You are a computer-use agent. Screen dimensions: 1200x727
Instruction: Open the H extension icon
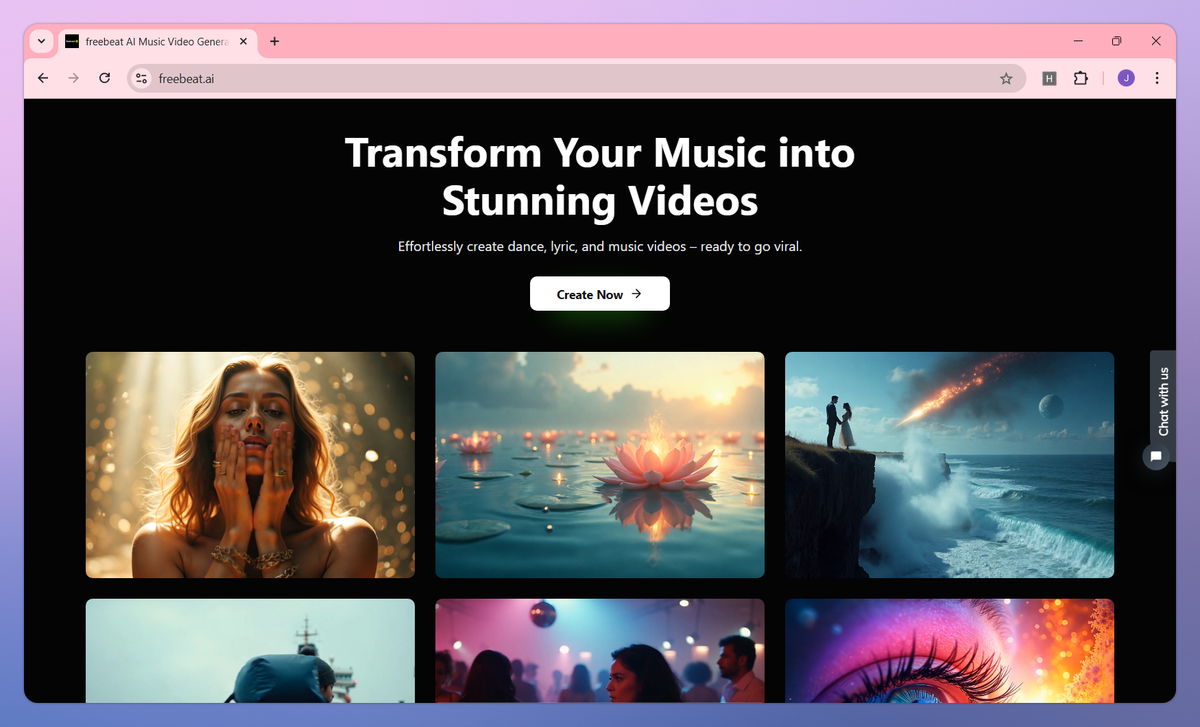point(1049,78)
